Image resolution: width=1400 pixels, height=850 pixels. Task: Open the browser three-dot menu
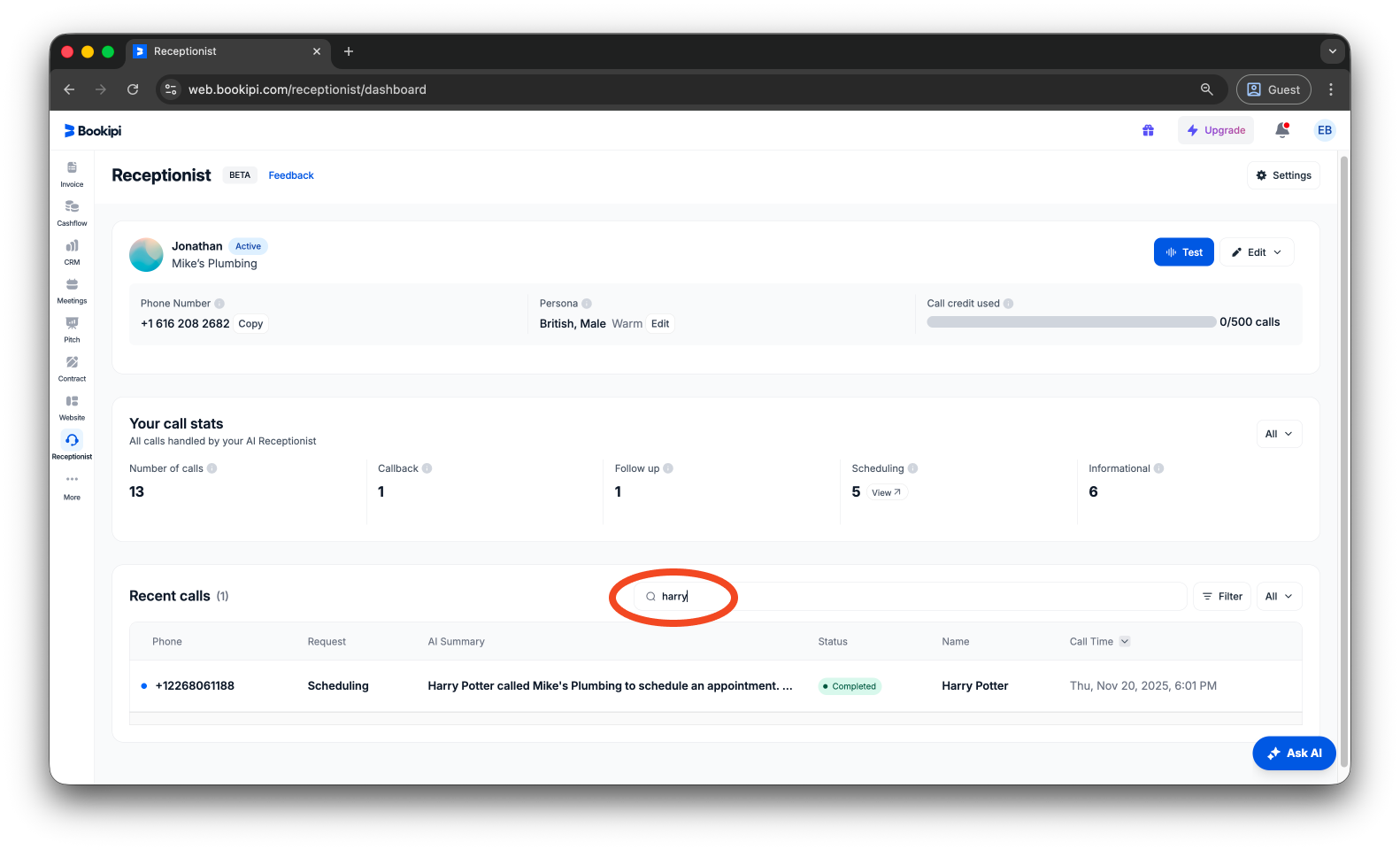pyautogui.click(x=1331, y=89)
